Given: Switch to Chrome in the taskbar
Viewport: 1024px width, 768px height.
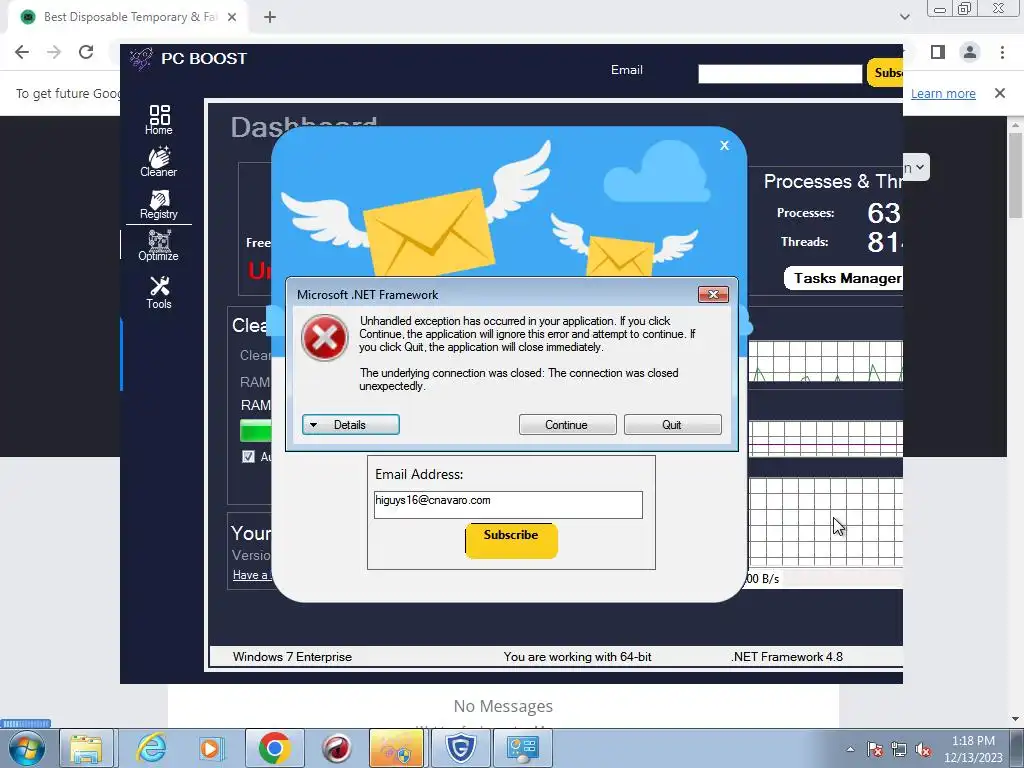Looking at the screenshot, I should [x=274, y=748].
